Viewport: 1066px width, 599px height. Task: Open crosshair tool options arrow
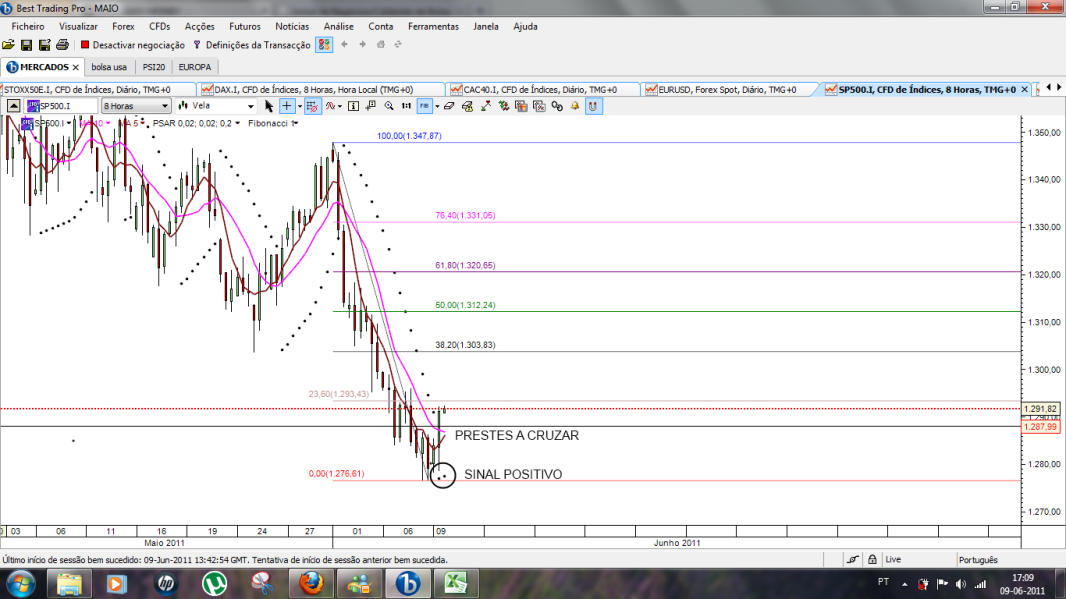pos(300,106)
